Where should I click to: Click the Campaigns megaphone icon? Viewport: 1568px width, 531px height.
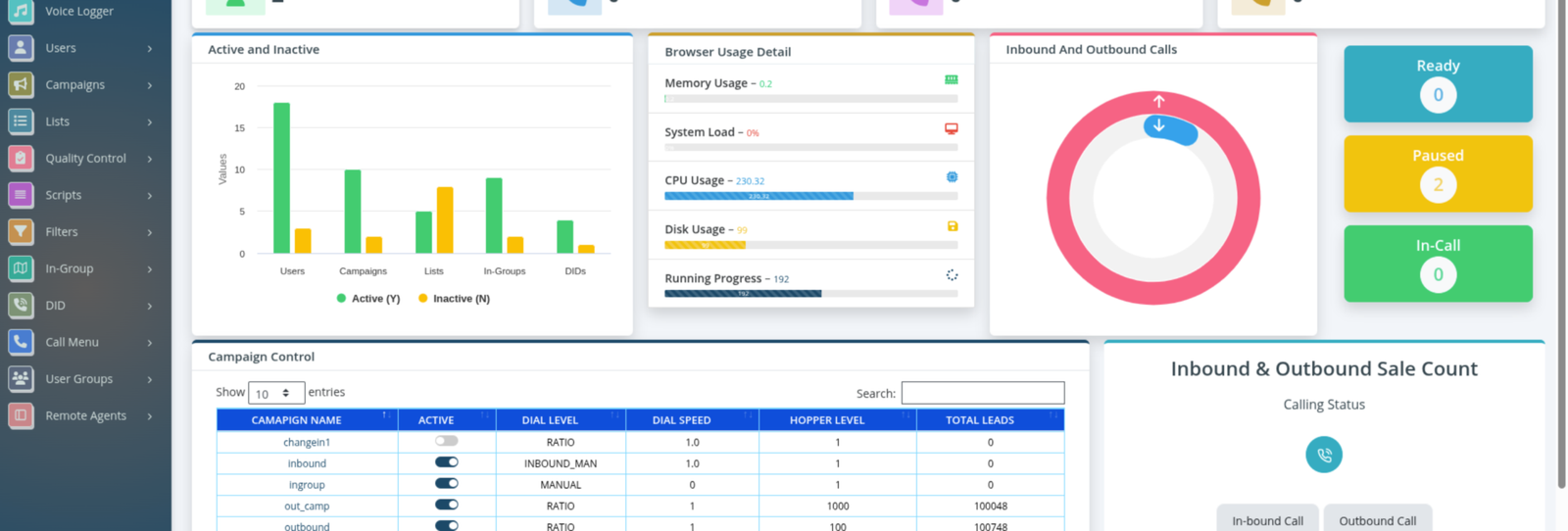[x=21, y=84]
